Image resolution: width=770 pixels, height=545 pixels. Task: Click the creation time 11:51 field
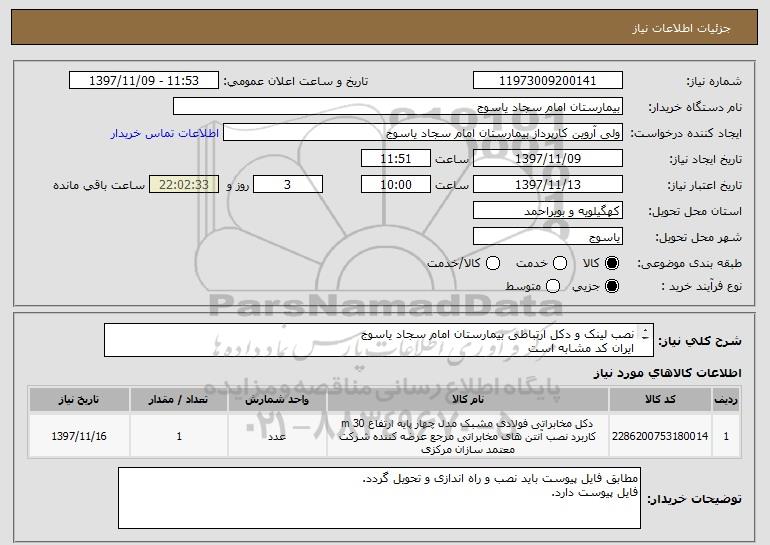[x=396, y=159]
